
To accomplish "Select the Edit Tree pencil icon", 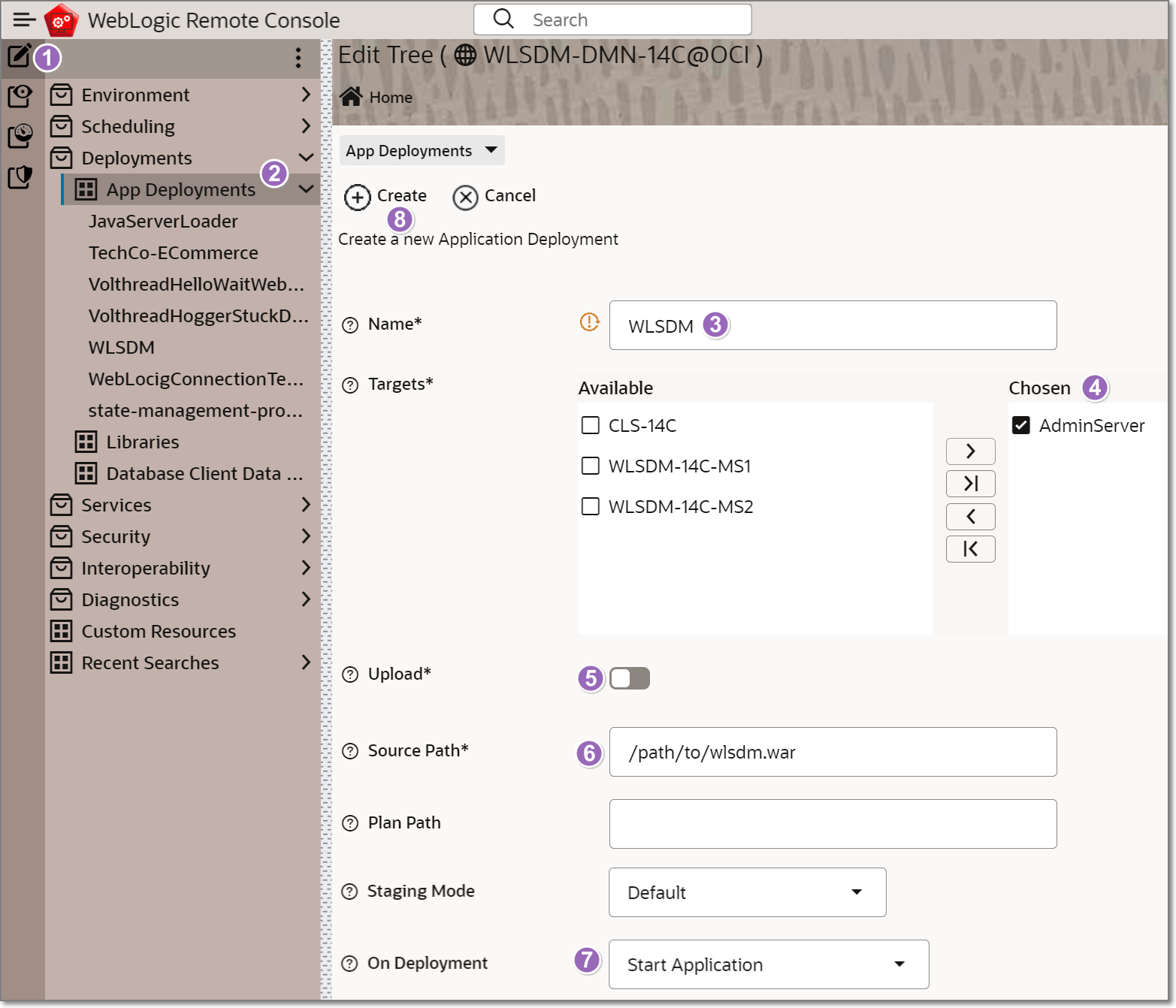I will coord(20,56).
